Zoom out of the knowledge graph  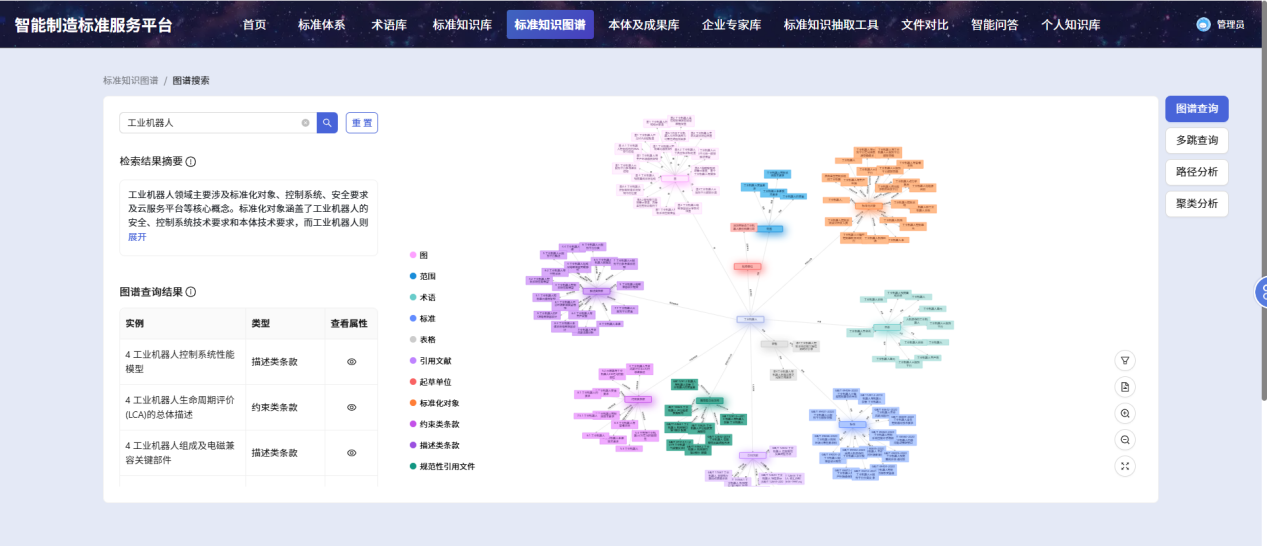click(1125, 439)
